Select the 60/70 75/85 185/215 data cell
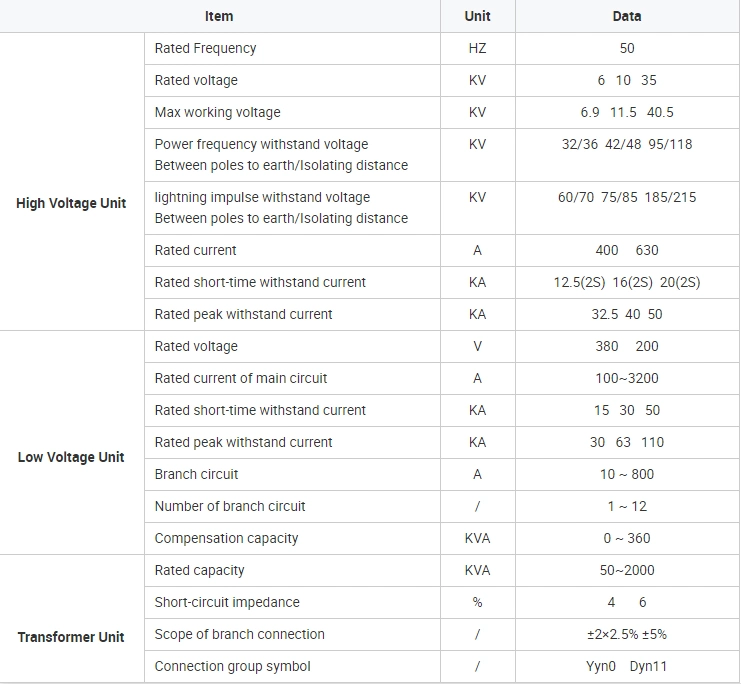Image resolution: width=741 pixels, height=684 pixels. tap(627, 208)
